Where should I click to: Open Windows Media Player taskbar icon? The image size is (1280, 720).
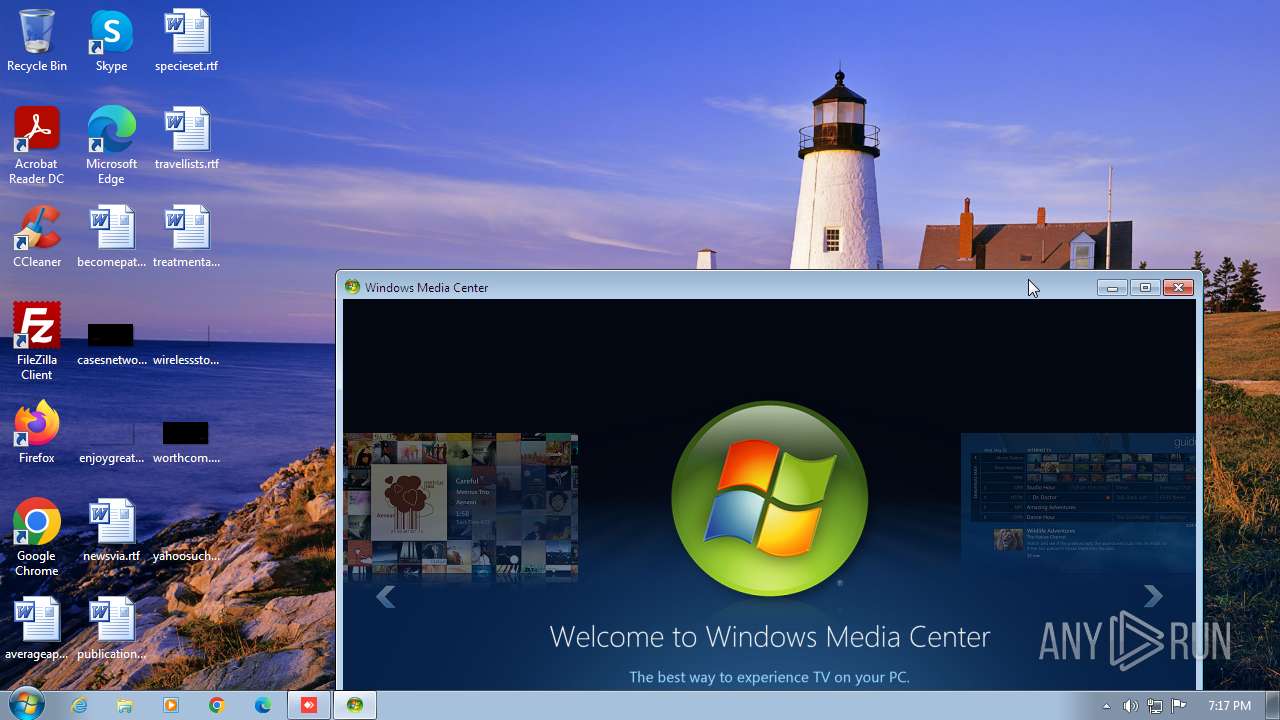tap(171, 705)
